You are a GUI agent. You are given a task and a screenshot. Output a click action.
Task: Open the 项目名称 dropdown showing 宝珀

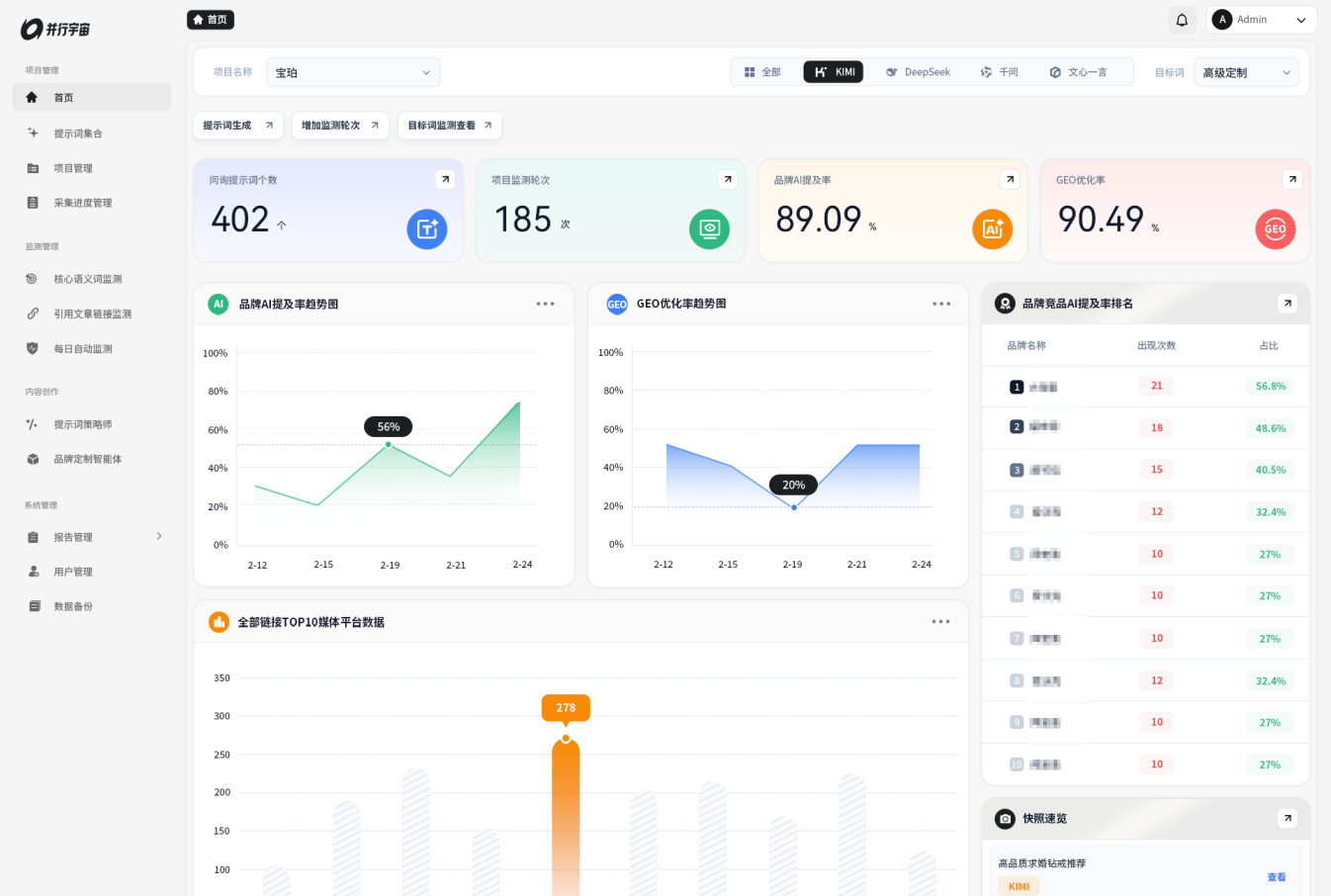[x=353, y=72]
